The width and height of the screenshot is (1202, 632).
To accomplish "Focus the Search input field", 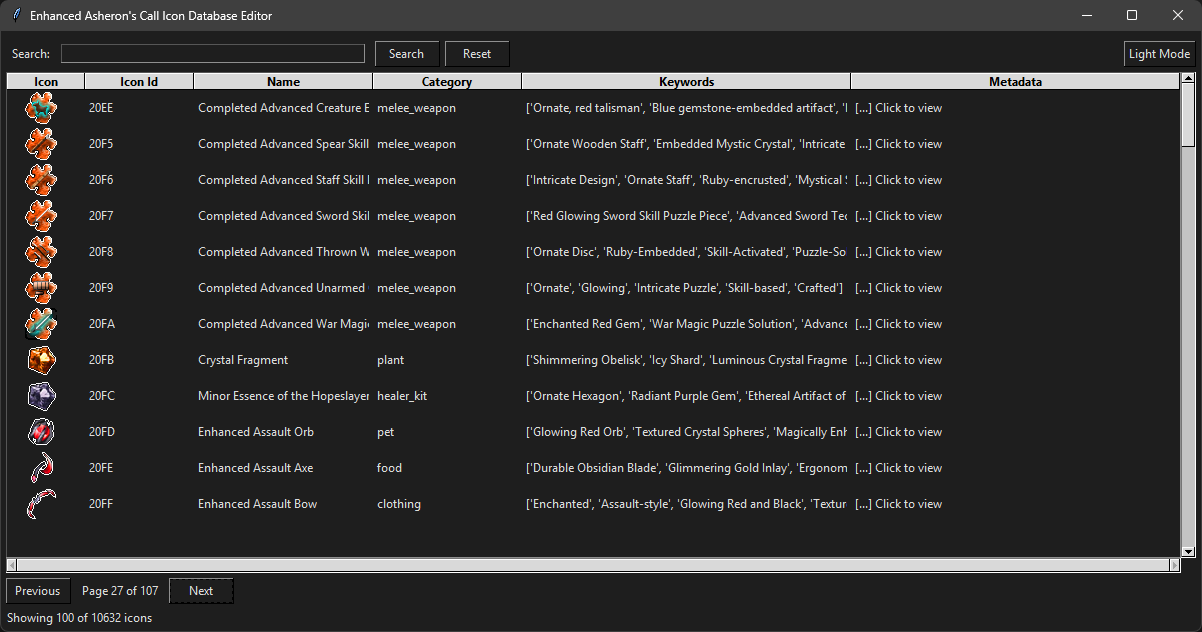I will 213,54.
